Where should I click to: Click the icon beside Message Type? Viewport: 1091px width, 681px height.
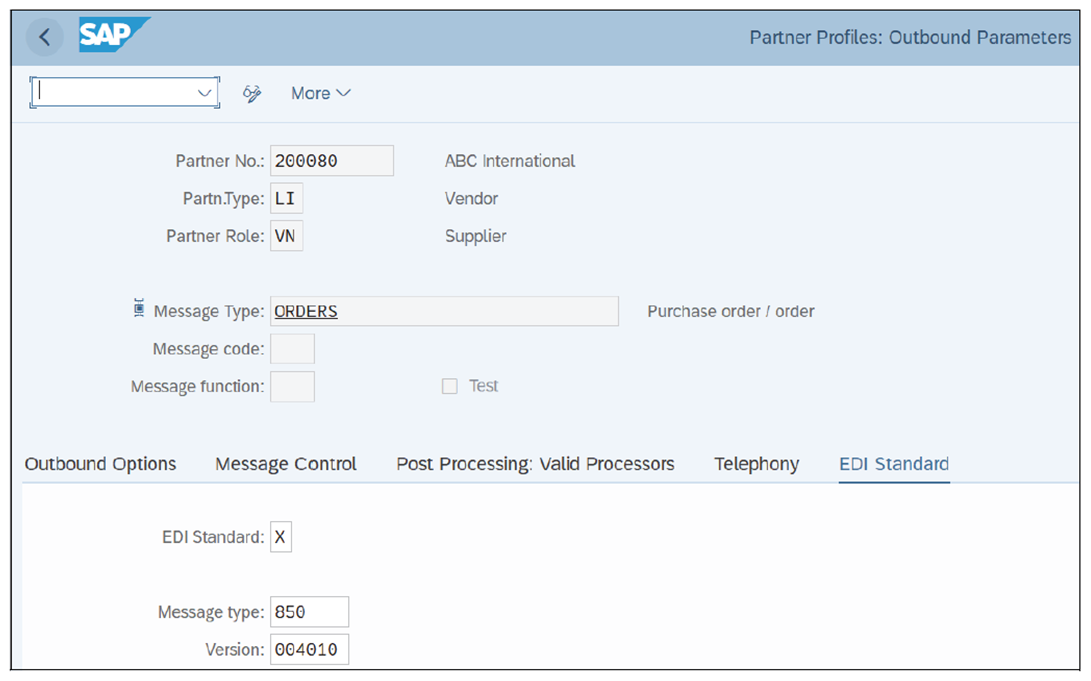tap(138, 305)
